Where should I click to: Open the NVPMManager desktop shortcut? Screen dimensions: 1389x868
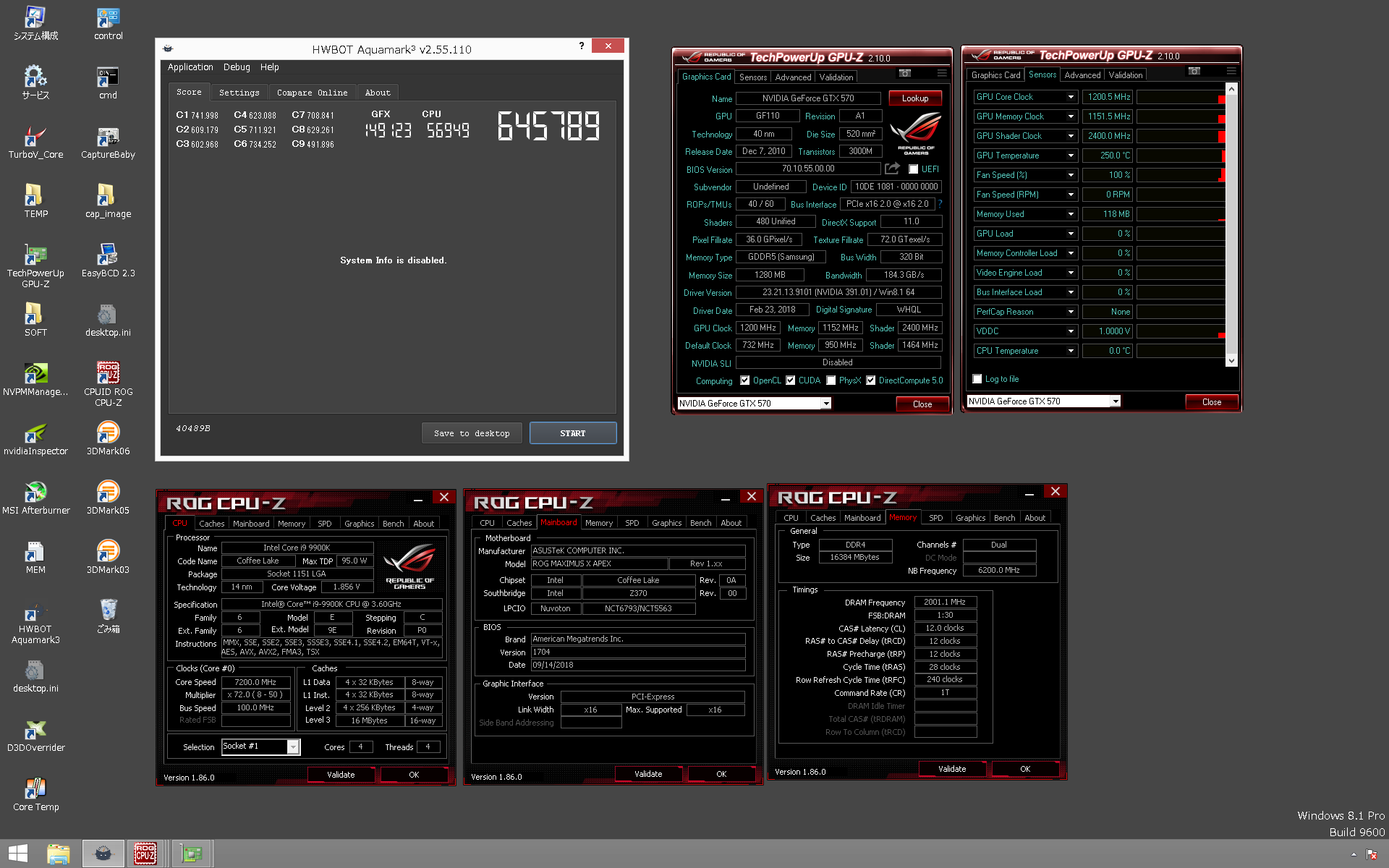pyautogui.click(x=35, y=380)
